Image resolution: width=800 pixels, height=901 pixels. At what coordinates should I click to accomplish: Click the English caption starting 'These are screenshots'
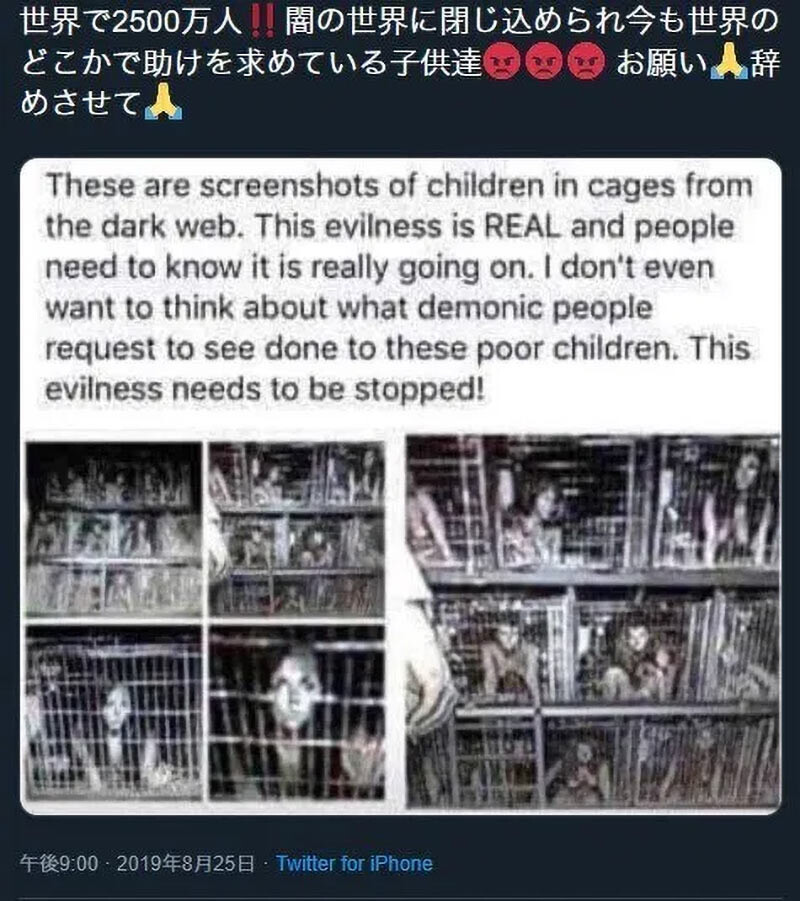pyautogui.click(x=398, y=287)
